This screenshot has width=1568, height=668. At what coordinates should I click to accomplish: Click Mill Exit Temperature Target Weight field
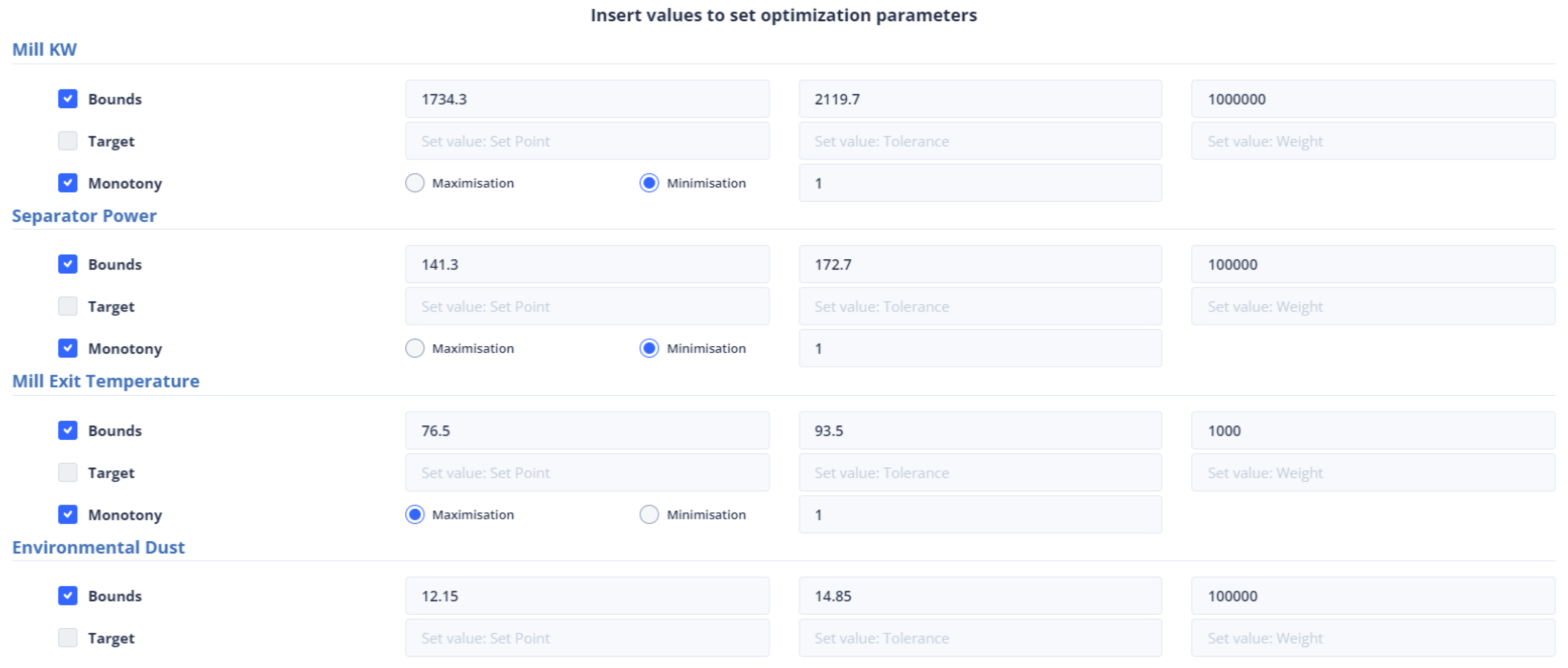click(x=1373, y=472)
